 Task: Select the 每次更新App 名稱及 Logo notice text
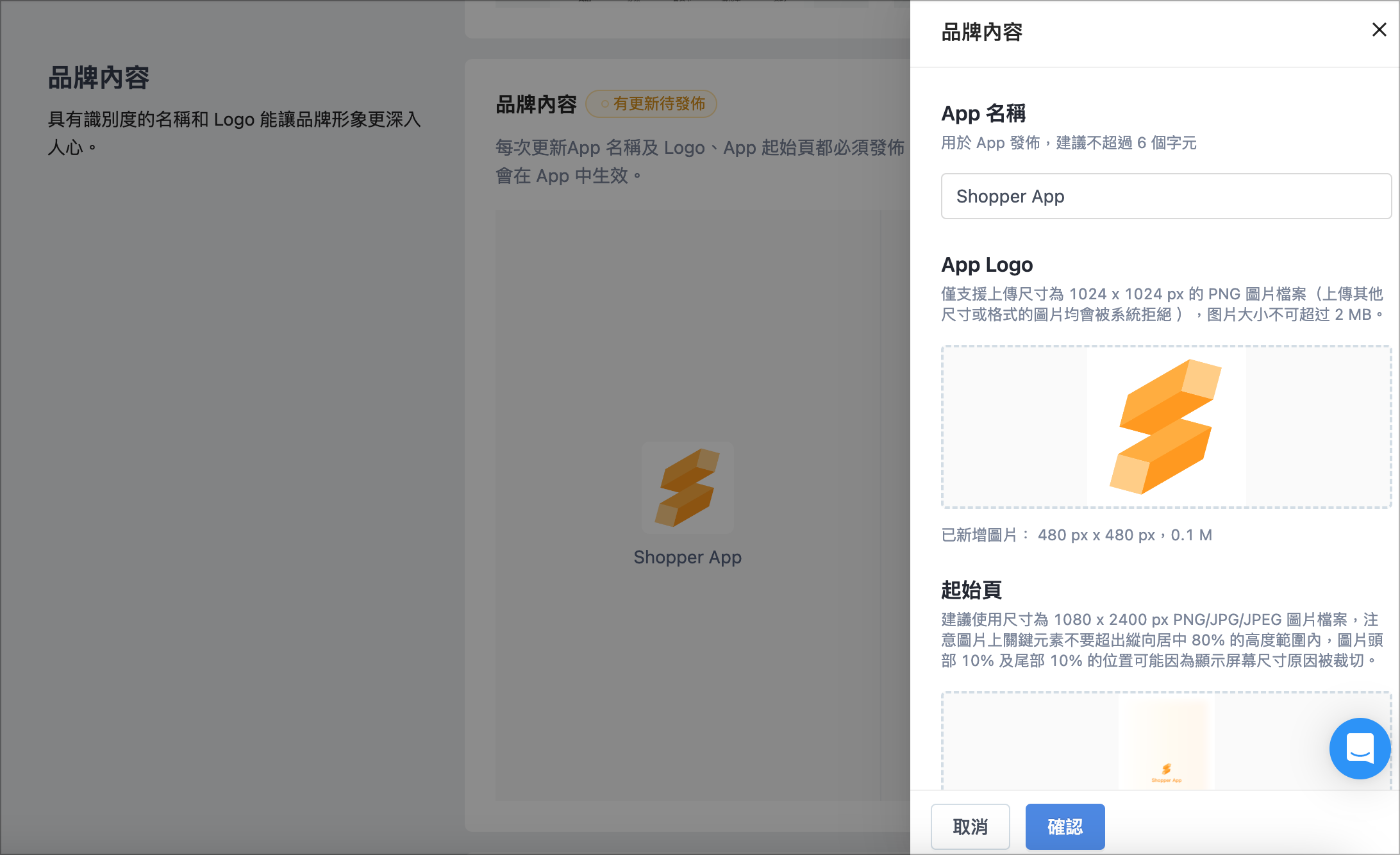[x=700, y=161]
